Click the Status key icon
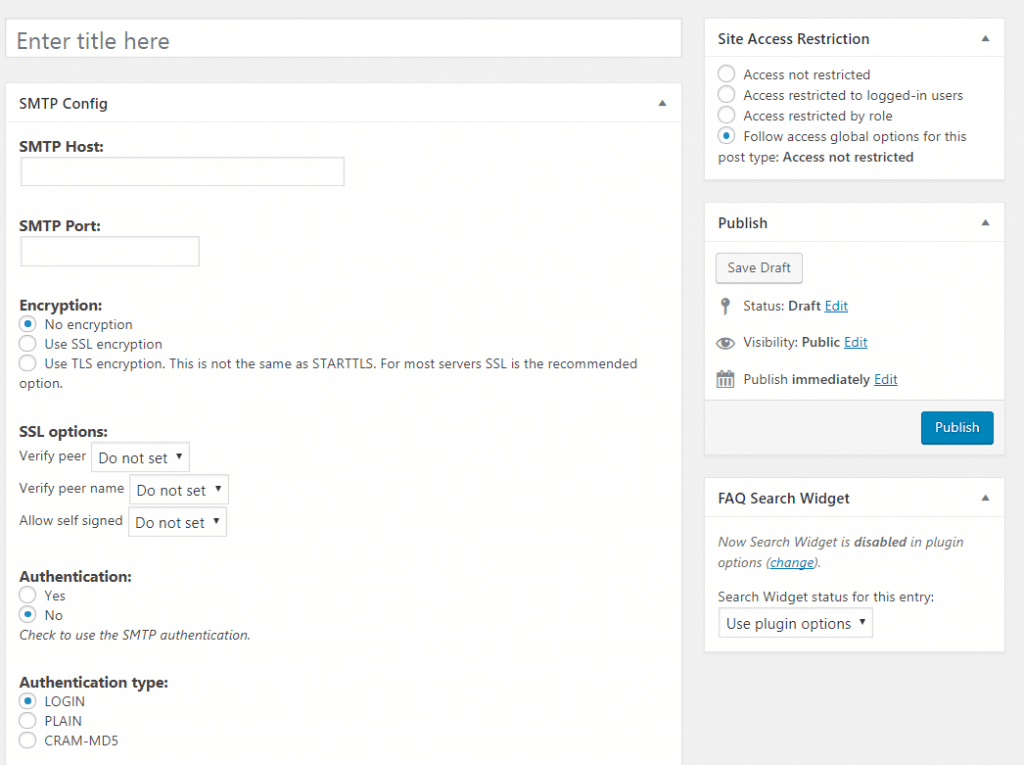The image size is (1024, 765). (x=725, y=306)
